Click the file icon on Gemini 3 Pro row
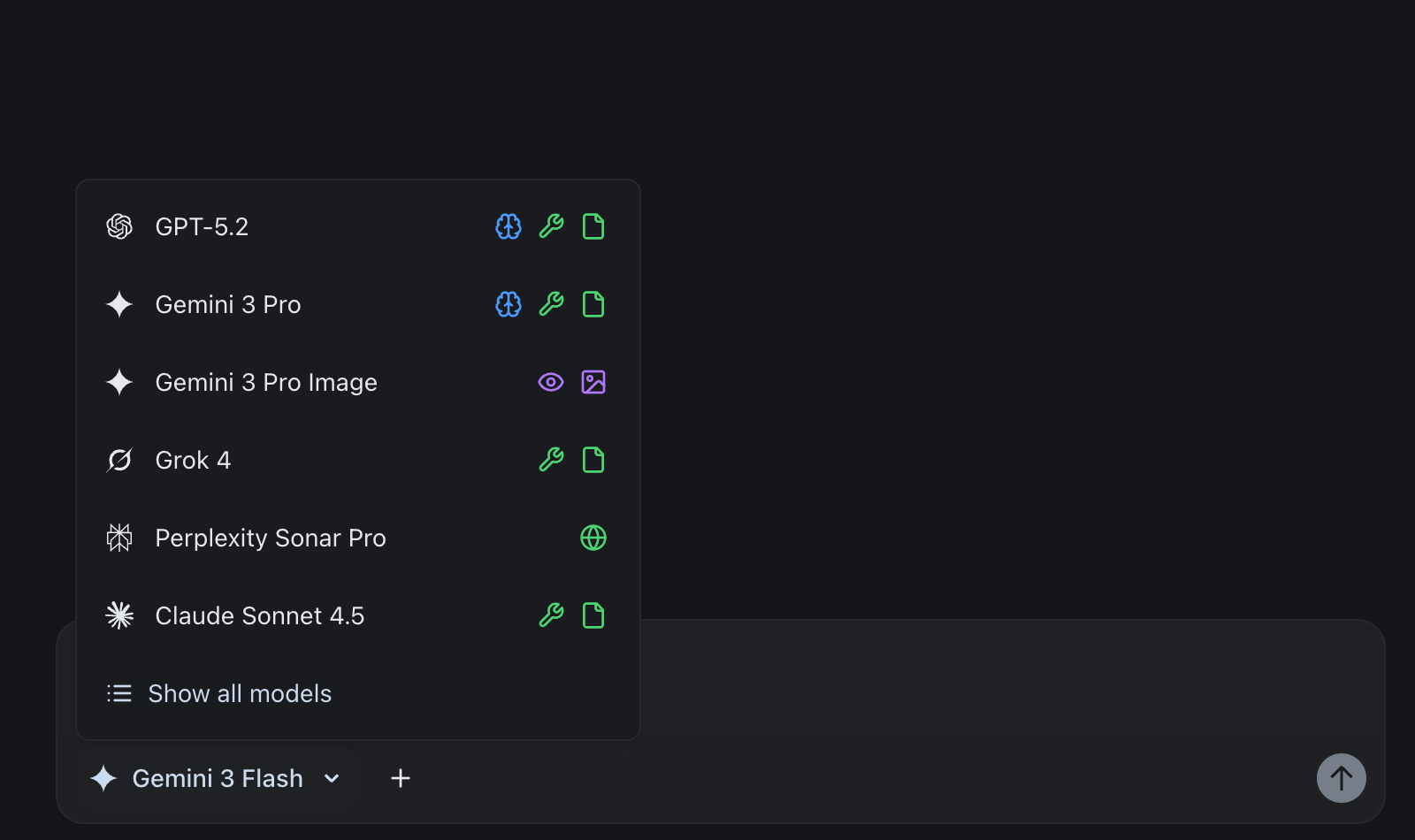The image size is (1415, 840). click(593, 304)
